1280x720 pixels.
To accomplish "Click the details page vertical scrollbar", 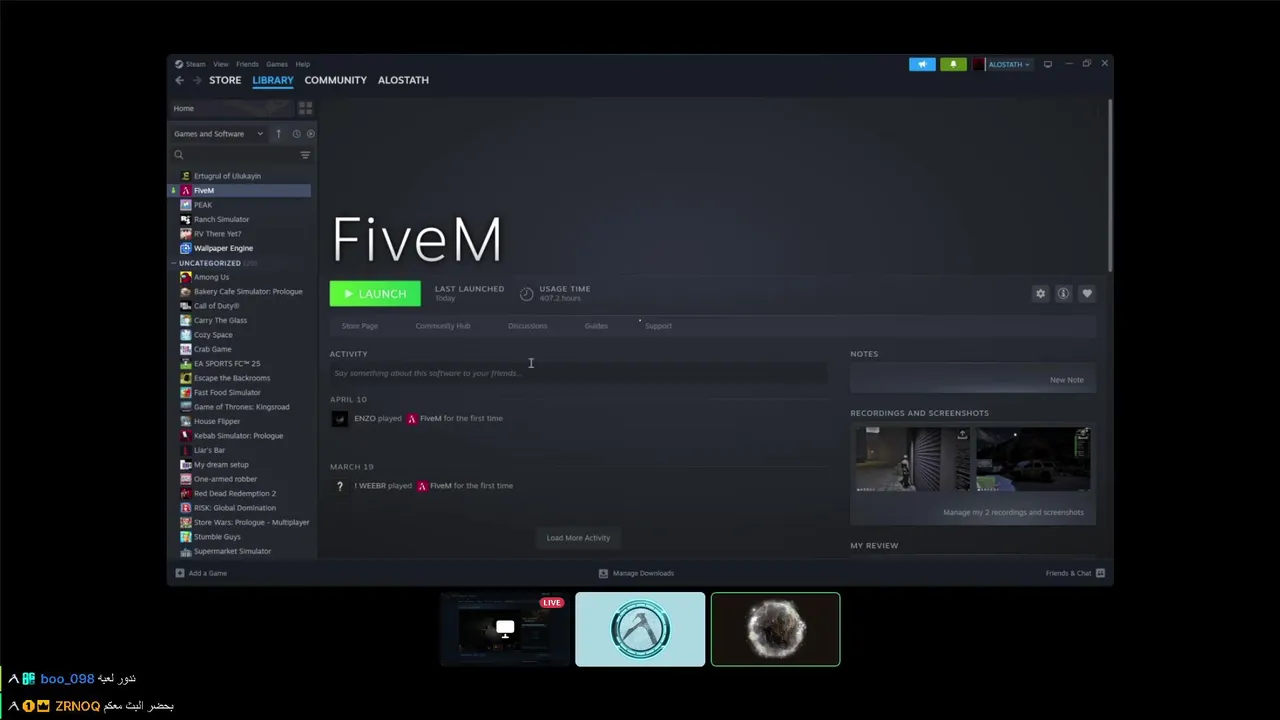I will tap(1110, 185).
